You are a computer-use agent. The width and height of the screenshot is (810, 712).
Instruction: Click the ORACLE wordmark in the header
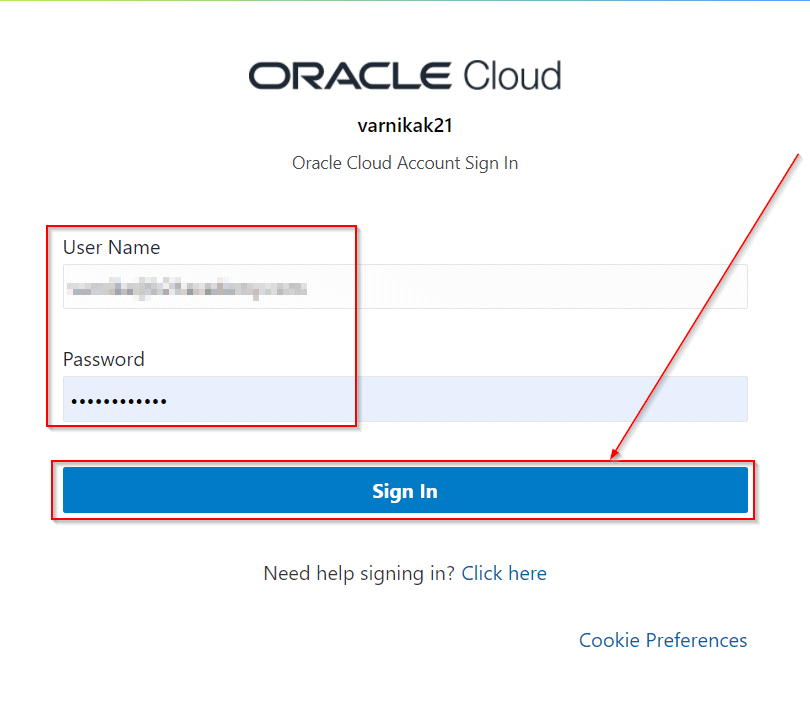(350, 76)
